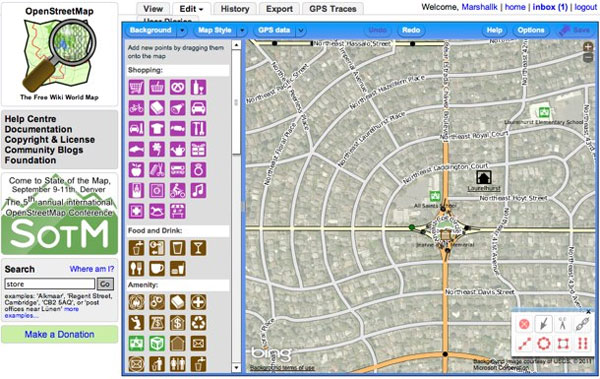Click the Options button
600x379 pixels.
tap(531, 30)
